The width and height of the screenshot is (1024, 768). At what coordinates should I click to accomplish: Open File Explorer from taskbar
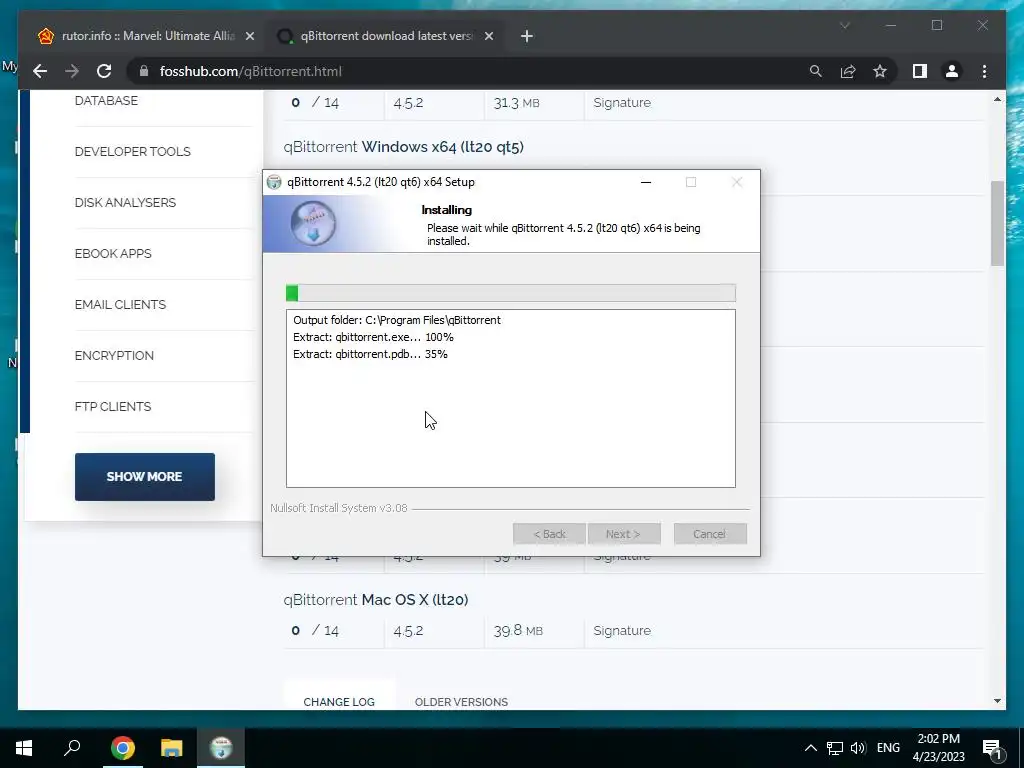point(172,748)
